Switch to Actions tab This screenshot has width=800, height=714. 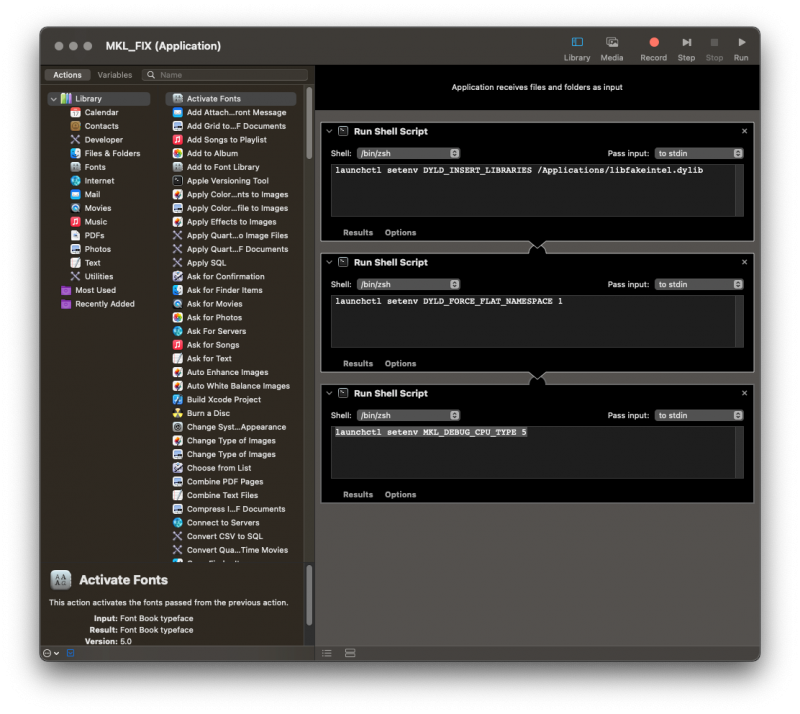pyautogui.click(x=67, y=75)
